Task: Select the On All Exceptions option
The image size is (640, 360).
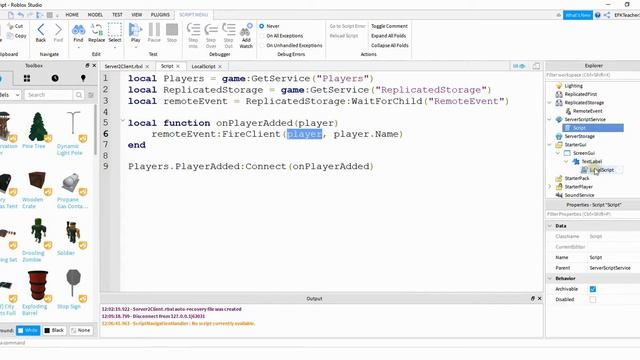Action: [x=262, y=36]
